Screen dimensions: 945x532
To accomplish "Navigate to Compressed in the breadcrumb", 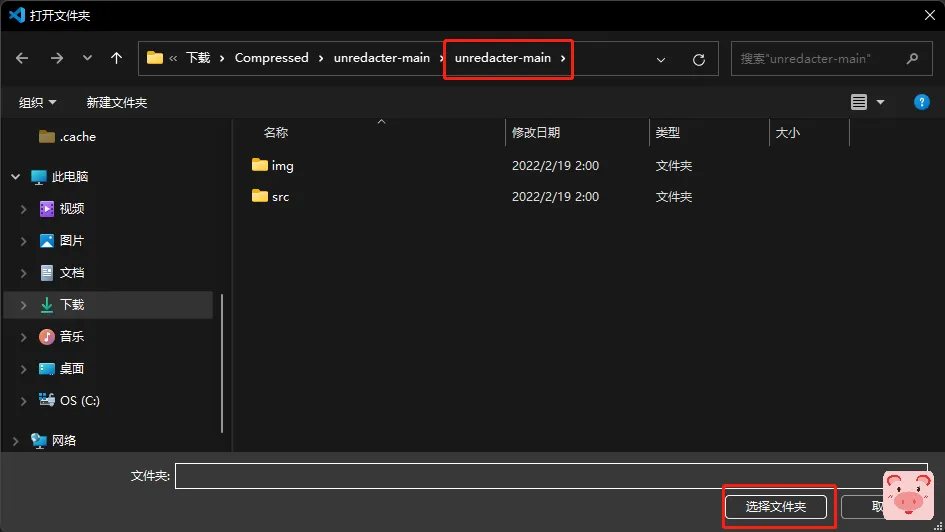I will [271, 58].
